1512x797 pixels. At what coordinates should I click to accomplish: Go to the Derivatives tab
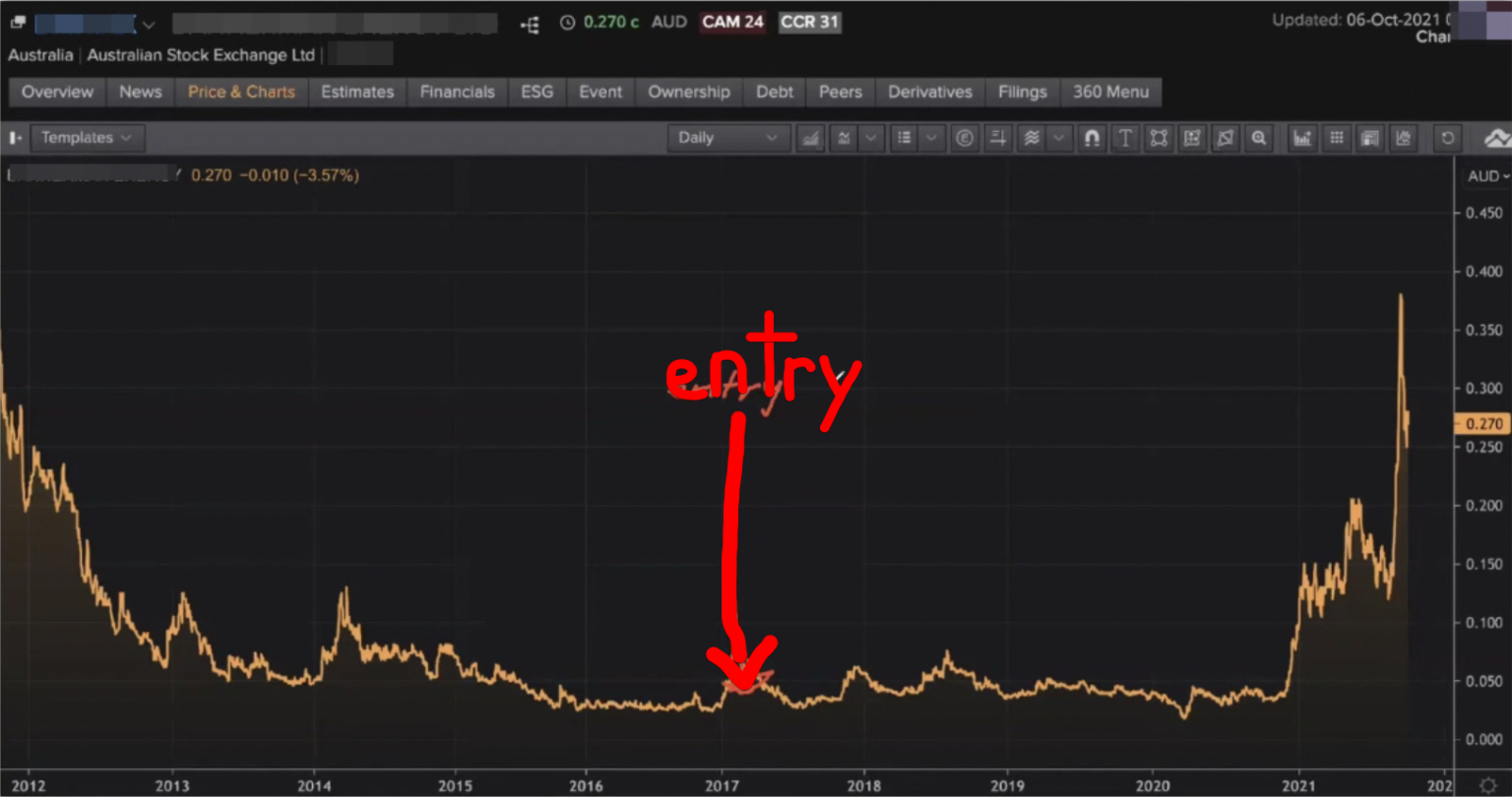click(930, 92)
